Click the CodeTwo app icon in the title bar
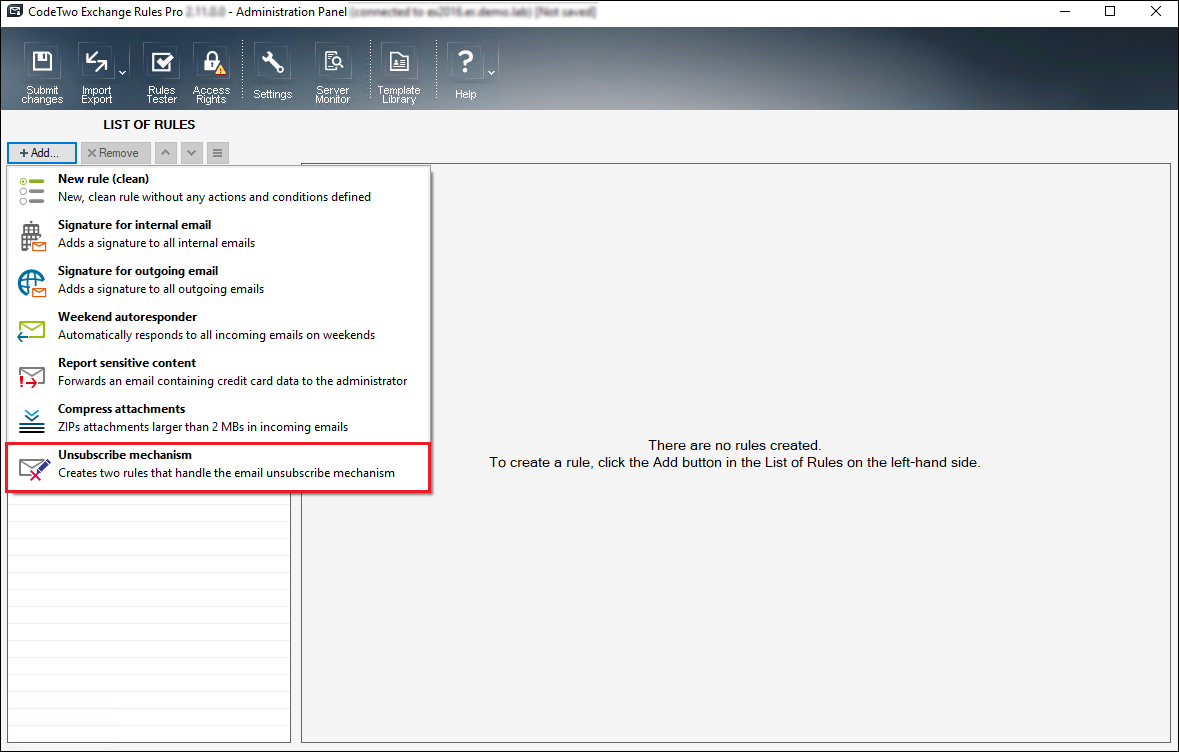The width and height of the screenshot is (1179, 752). pos(14,11)
